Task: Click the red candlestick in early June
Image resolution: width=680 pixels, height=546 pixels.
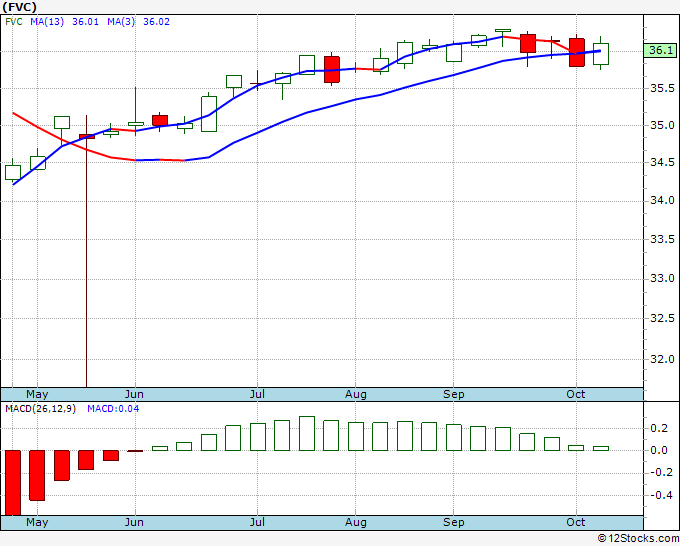Action: pos(160,121)
